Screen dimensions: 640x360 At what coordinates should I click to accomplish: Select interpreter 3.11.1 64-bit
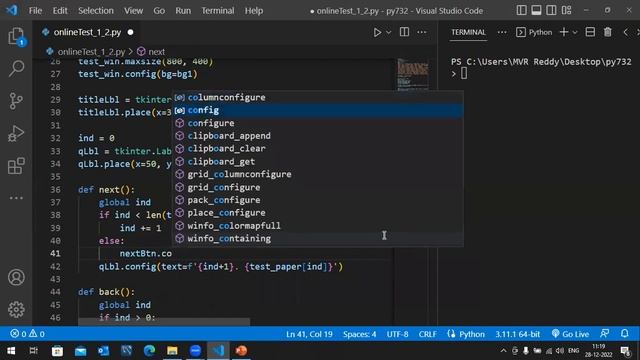(518, 334)
